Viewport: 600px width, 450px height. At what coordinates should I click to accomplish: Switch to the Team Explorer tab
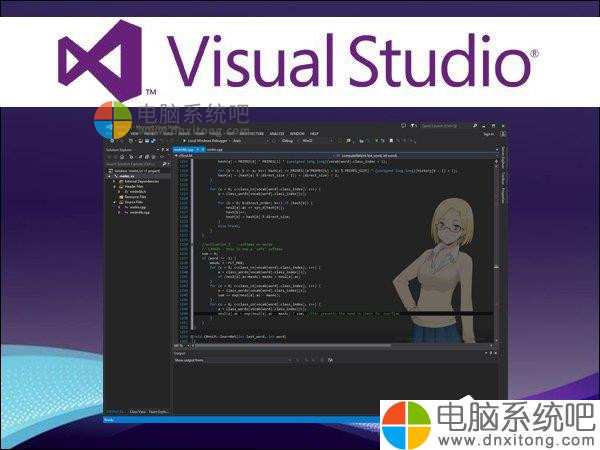tap(158, 412)
